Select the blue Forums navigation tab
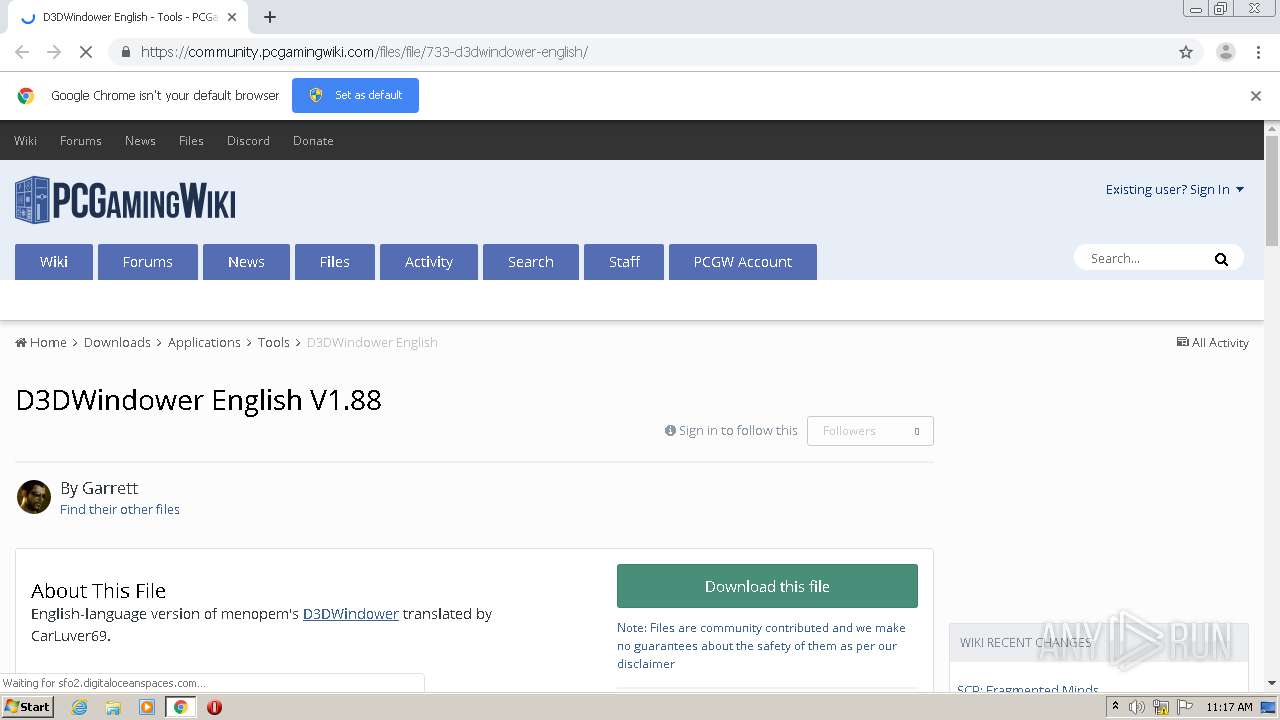The height and width of the screenshot is (720, 1280). click(x=148, y=262)
